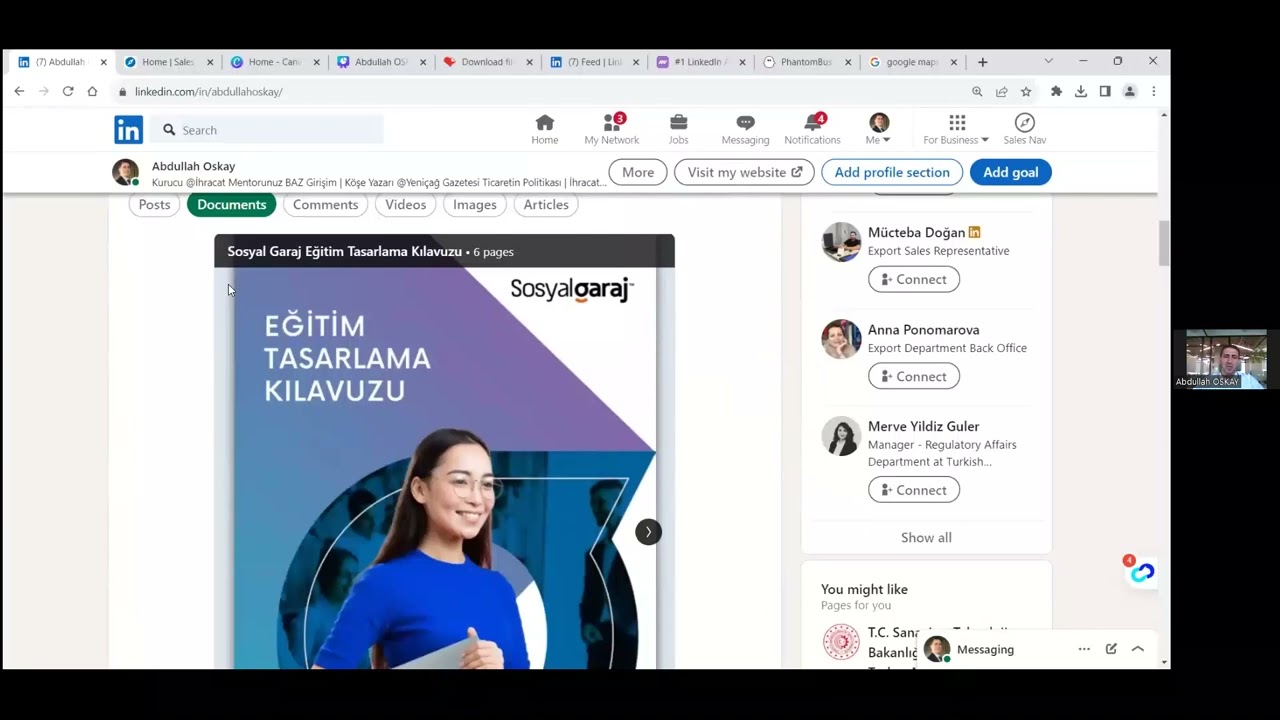Viewport: 1280px width, 720px height.
Task: Expand the For Business menu
Action: [x=956, y=130]
